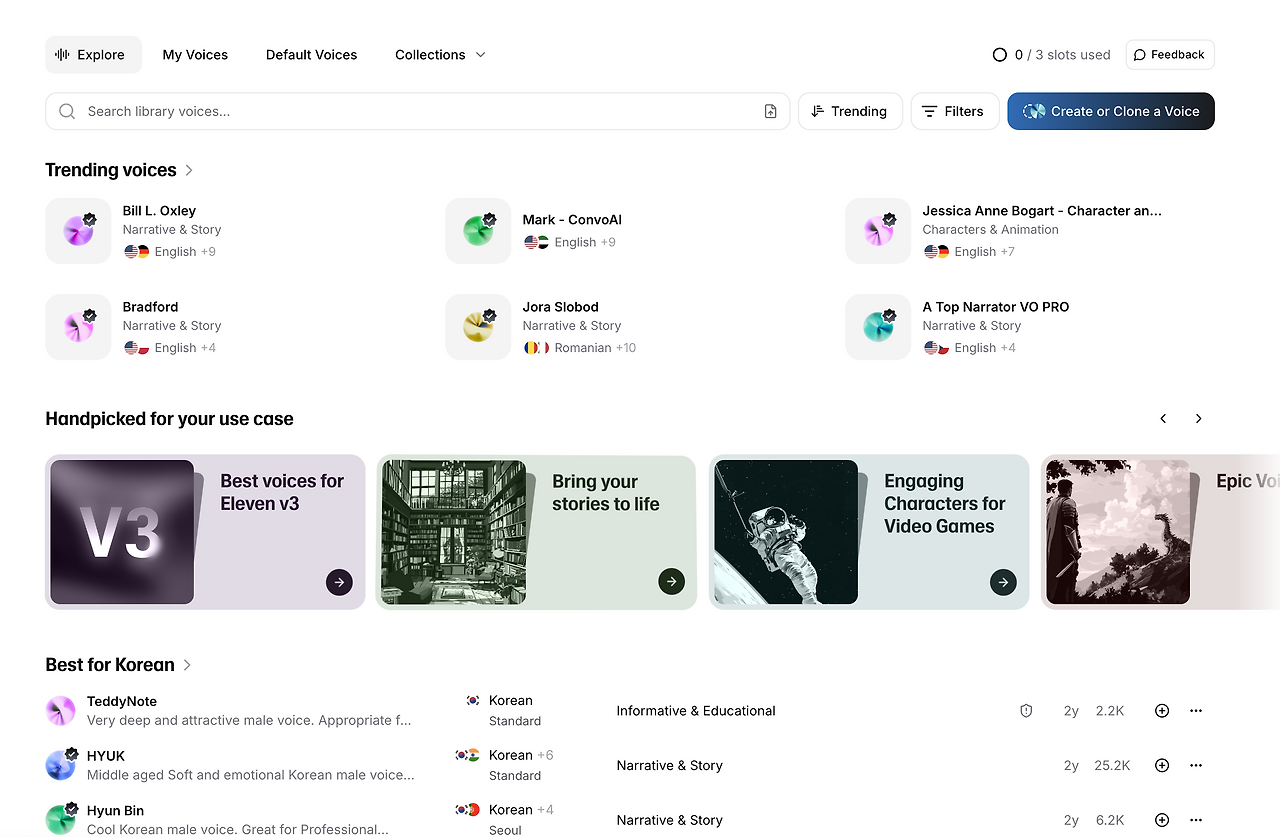Go to previous handpicked collections slide

click(x=1163, y=419)
